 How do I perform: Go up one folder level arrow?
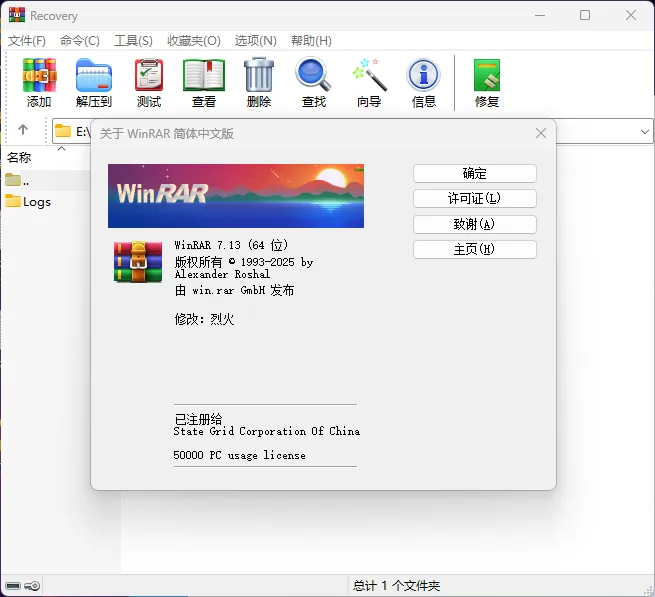23,130
